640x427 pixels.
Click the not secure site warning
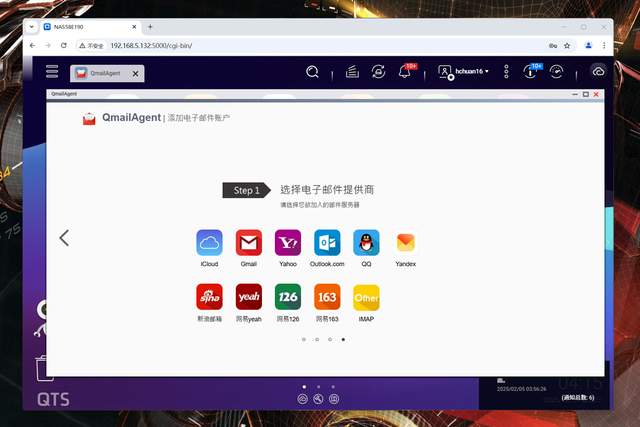click(91, 46)
